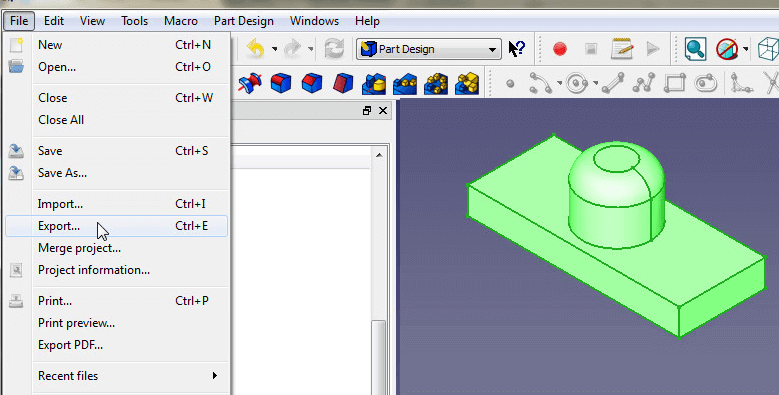Select the sketcher Rectangle tool
Image resolution: width=779 pixels, height=395 pixels.
coord(675,83)
